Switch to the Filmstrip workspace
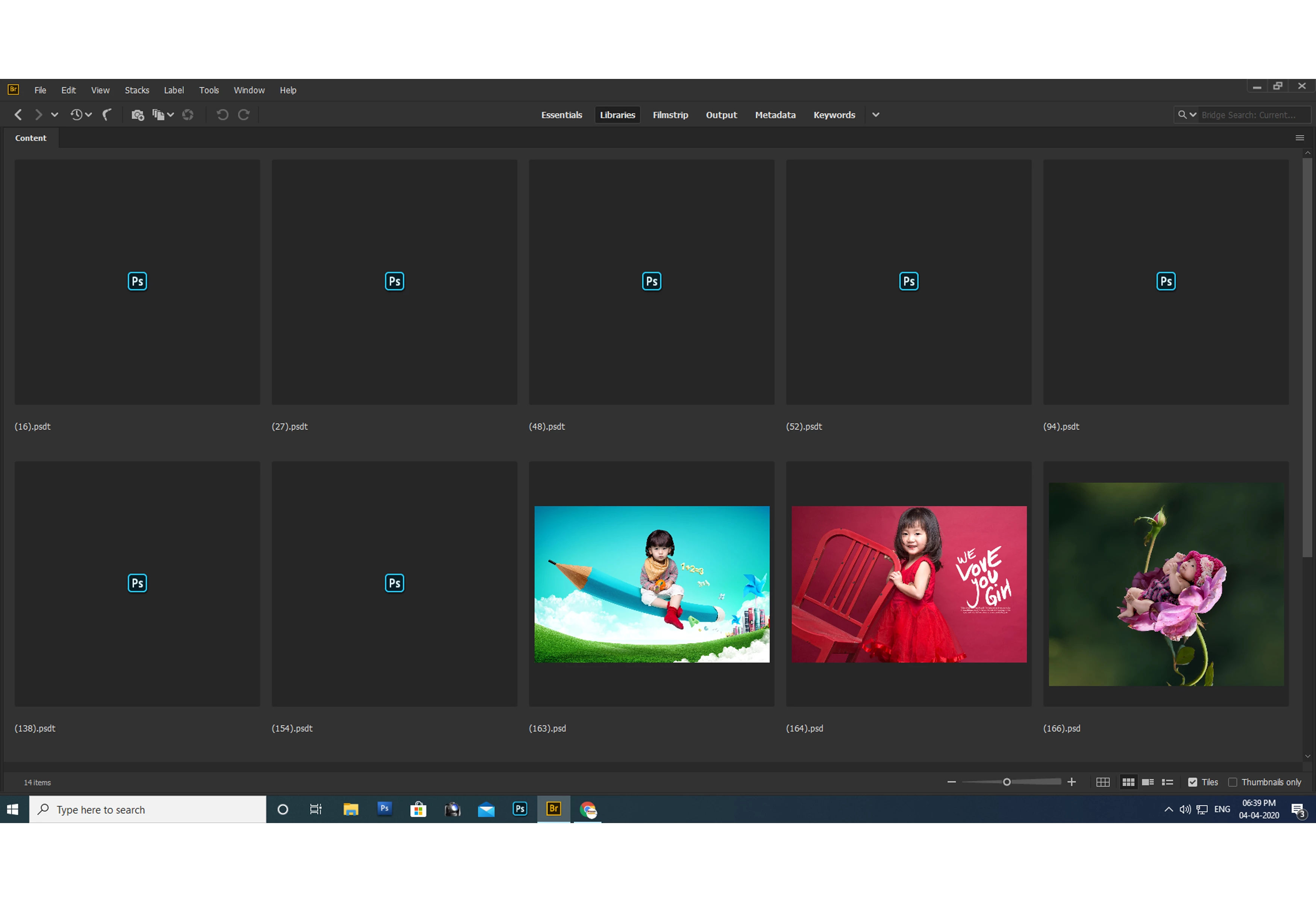Image resolution: width=1316 pixels, height=902 pixels. click(670, 115)
